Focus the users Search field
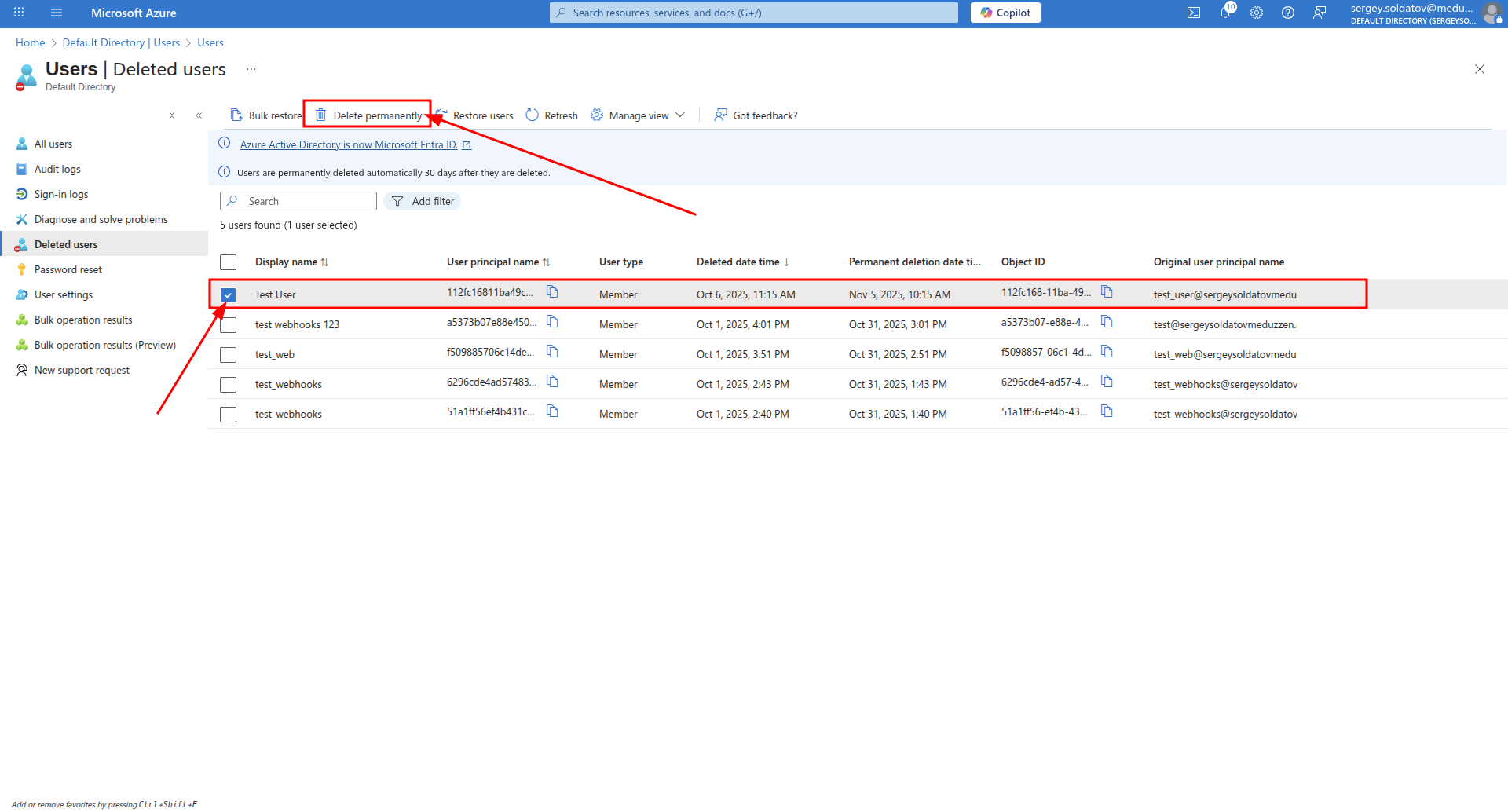 [x=298, y=201]
